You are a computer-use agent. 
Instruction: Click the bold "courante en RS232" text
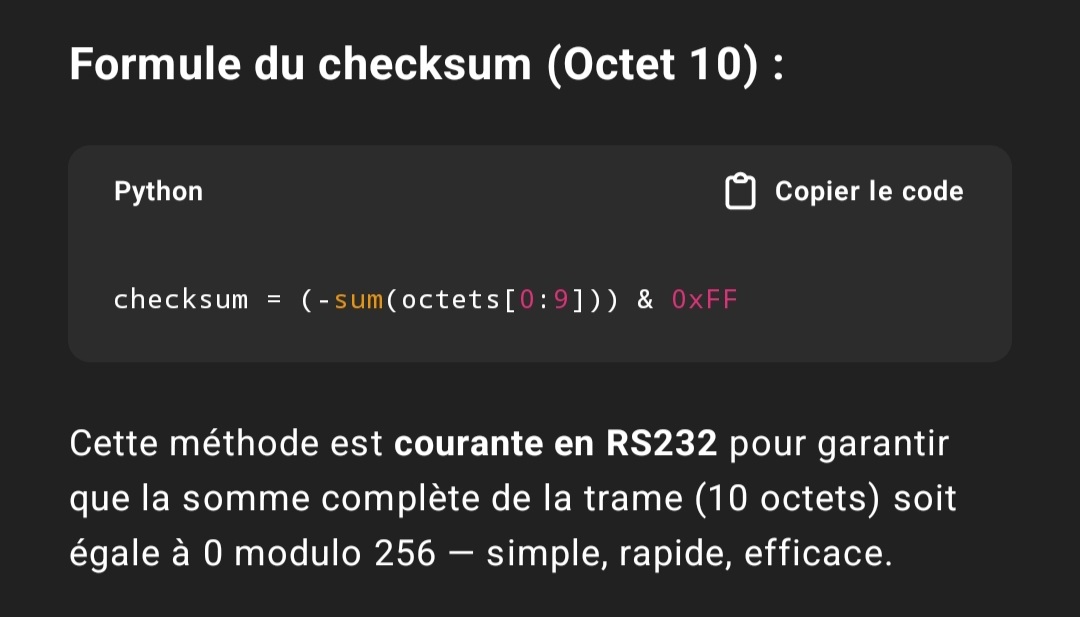[x=556, y=444]
